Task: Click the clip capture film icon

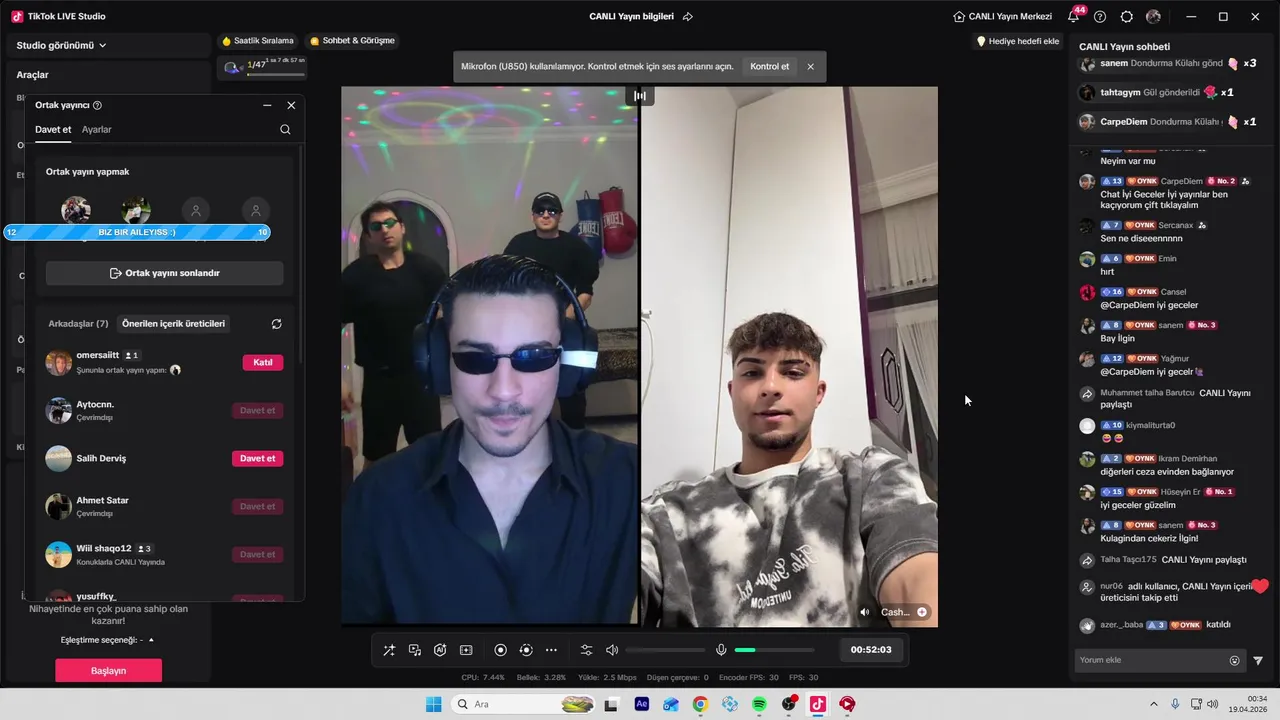Action: 466,650
